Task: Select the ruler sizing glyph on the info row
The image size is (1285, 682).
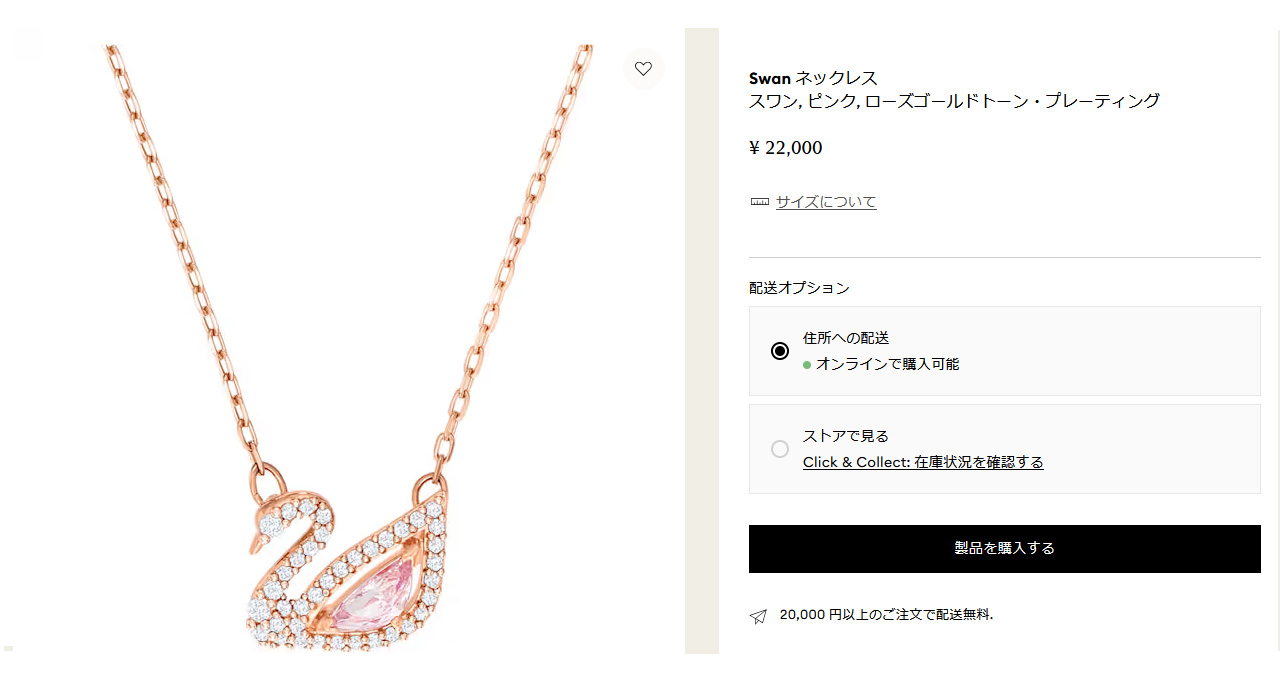Action: (x=760, y=201)
